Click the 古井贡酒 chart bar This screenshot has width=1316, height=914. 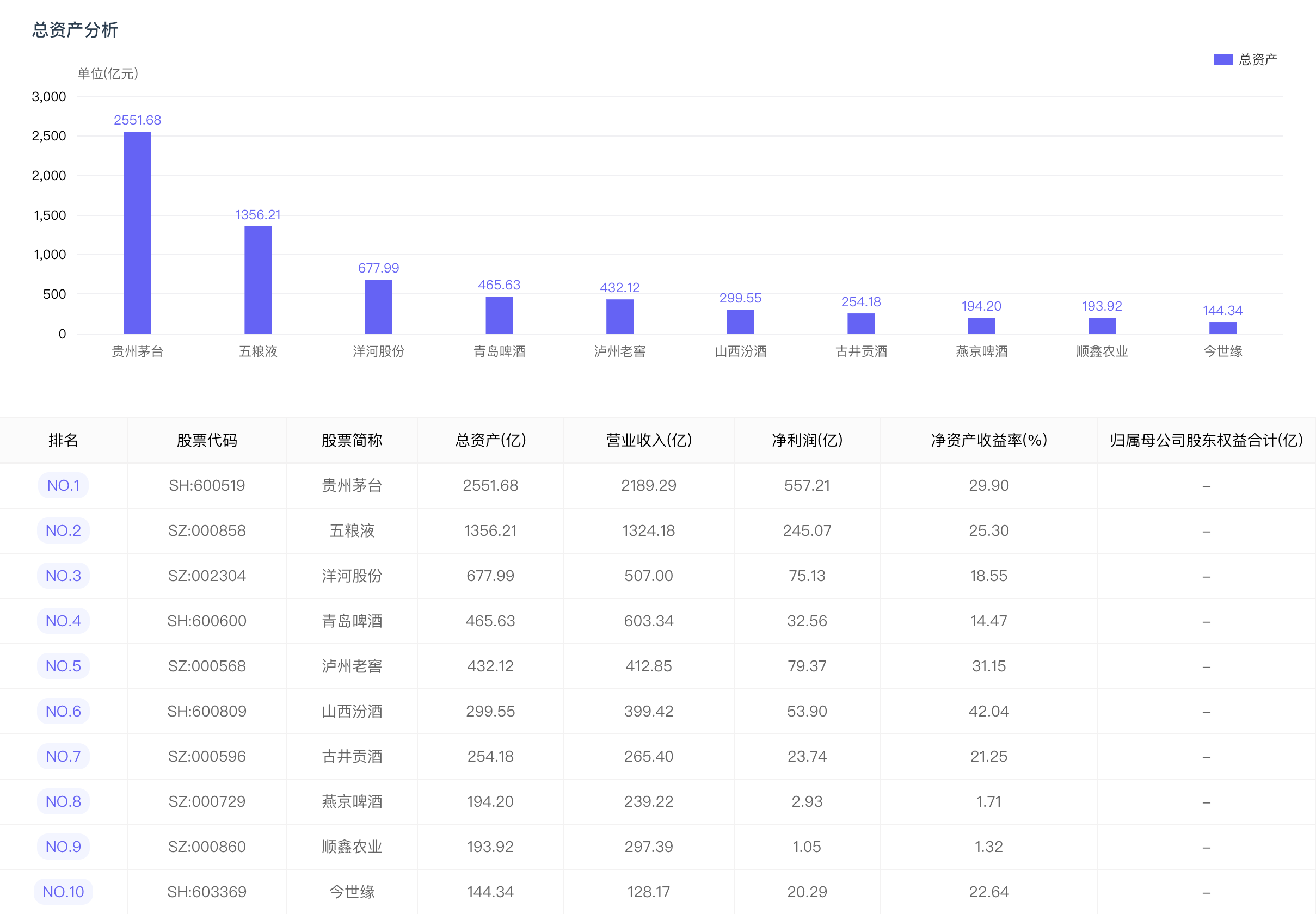pos(861,324)
